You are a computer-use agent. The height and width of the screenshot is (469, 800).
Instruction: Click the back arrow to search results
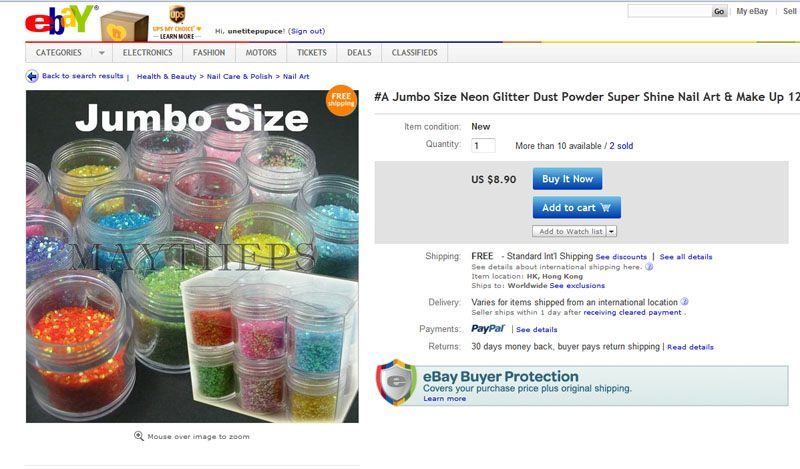pos(32,76)
